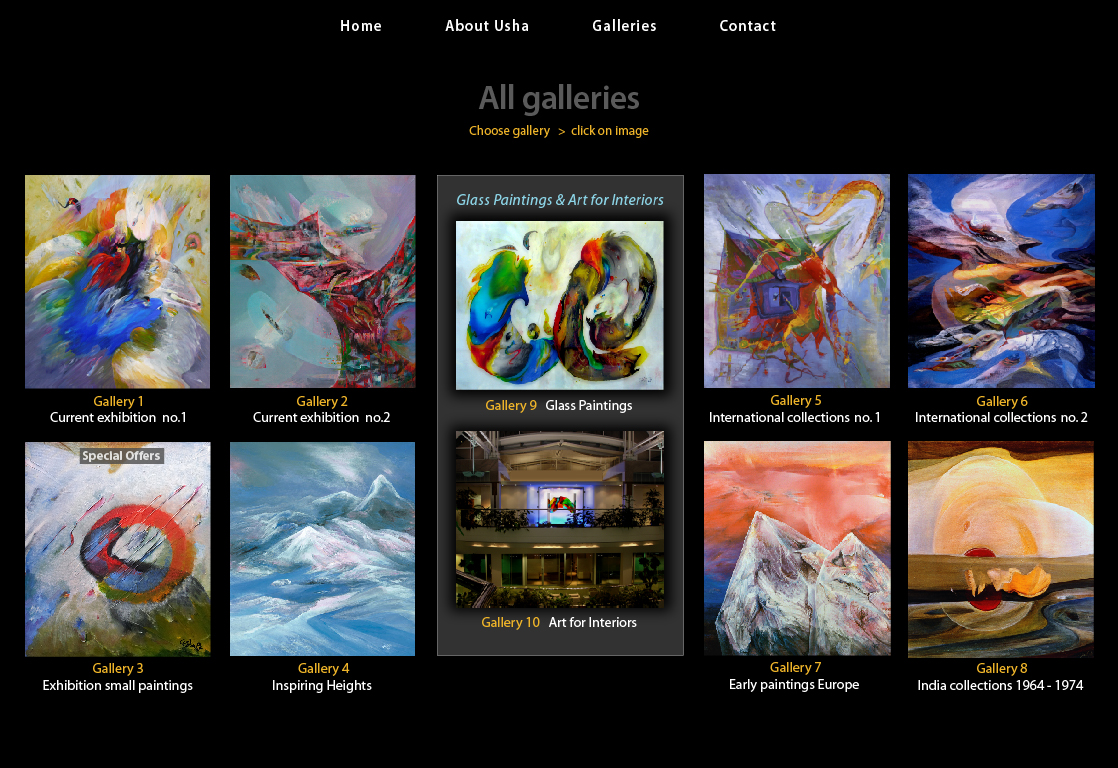Image resolution: width=1118 pixels, height=768 pixels.
Task: Select the Gallery 9 glass painting image
Action: pos(560,305)
